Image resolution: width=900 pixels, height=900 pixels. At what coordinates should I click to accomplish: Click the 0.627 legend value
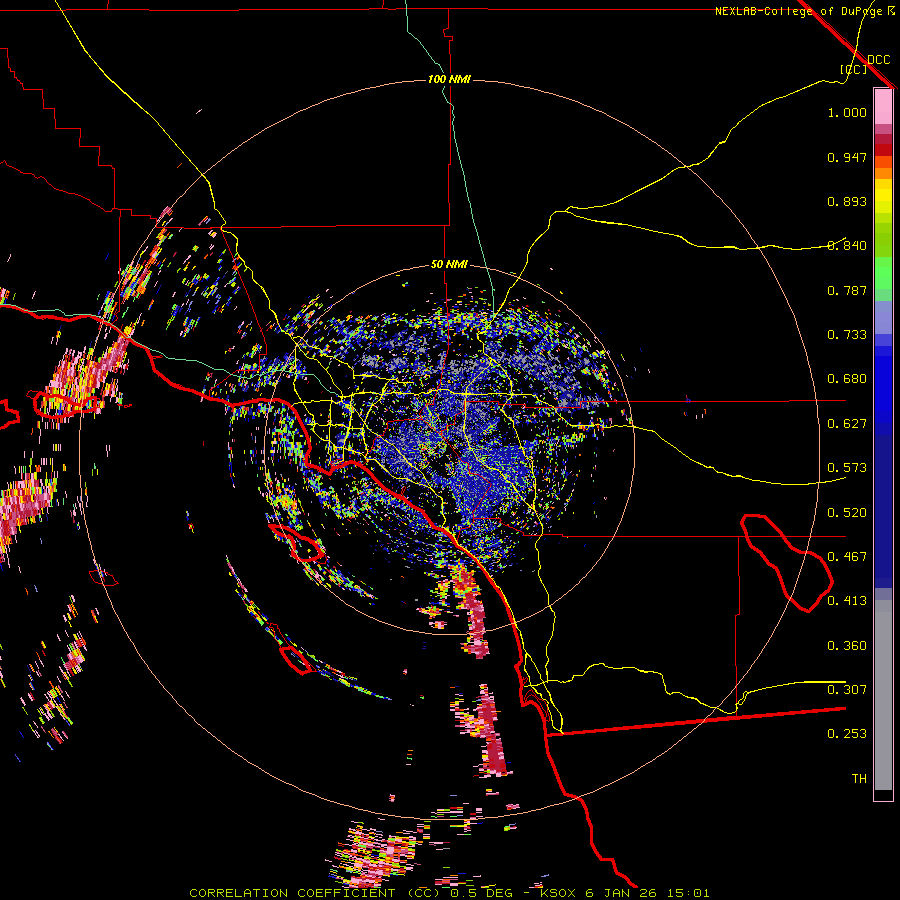tap(847, 424)
